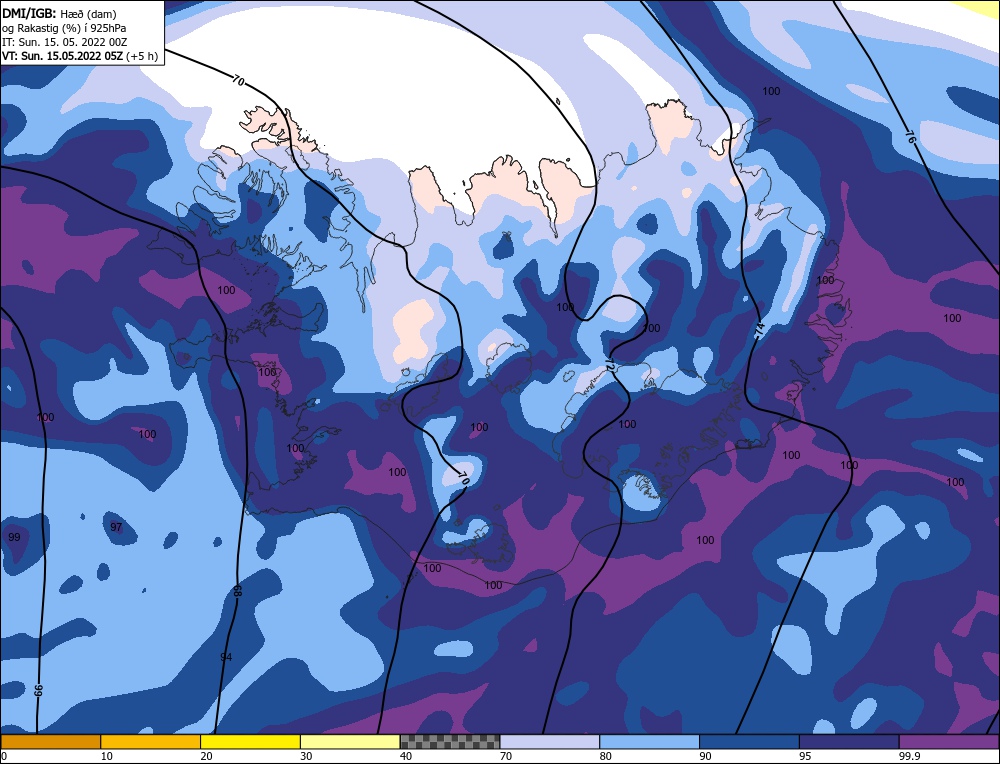The image size is (1000, 764).
Task: Click the '72' contour line label
Action: pos(610,366)
